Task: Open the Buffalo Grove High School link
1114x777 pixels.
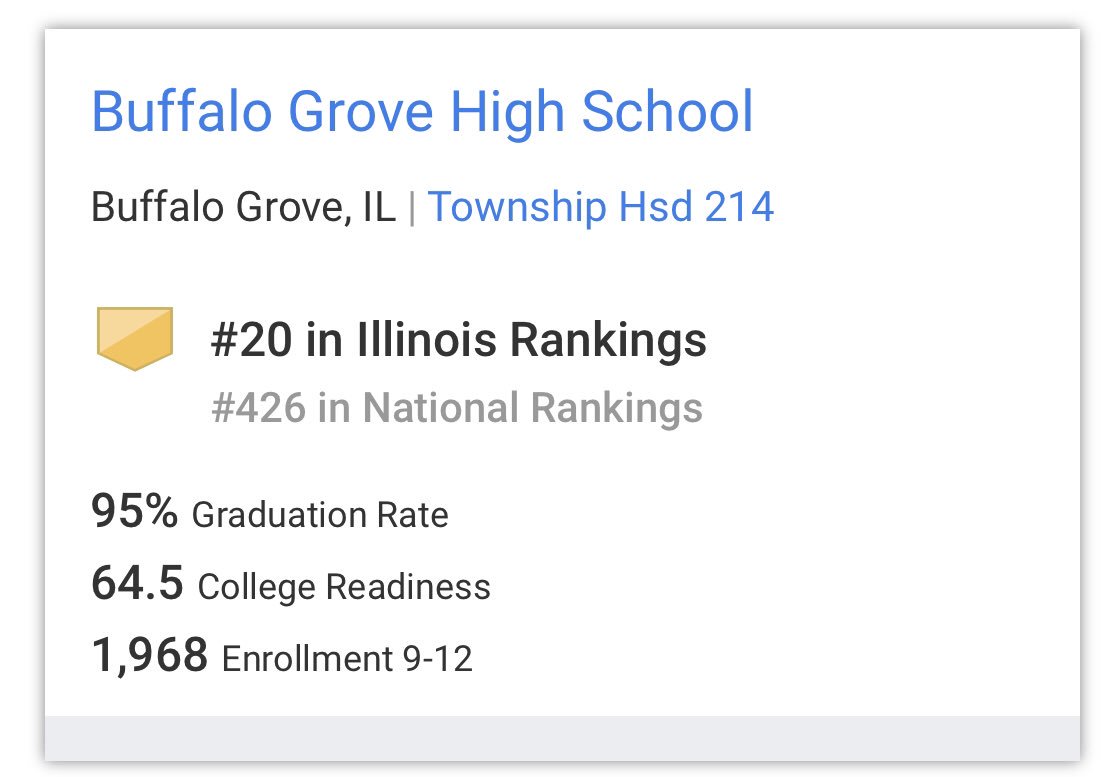Action: (422, 112)
